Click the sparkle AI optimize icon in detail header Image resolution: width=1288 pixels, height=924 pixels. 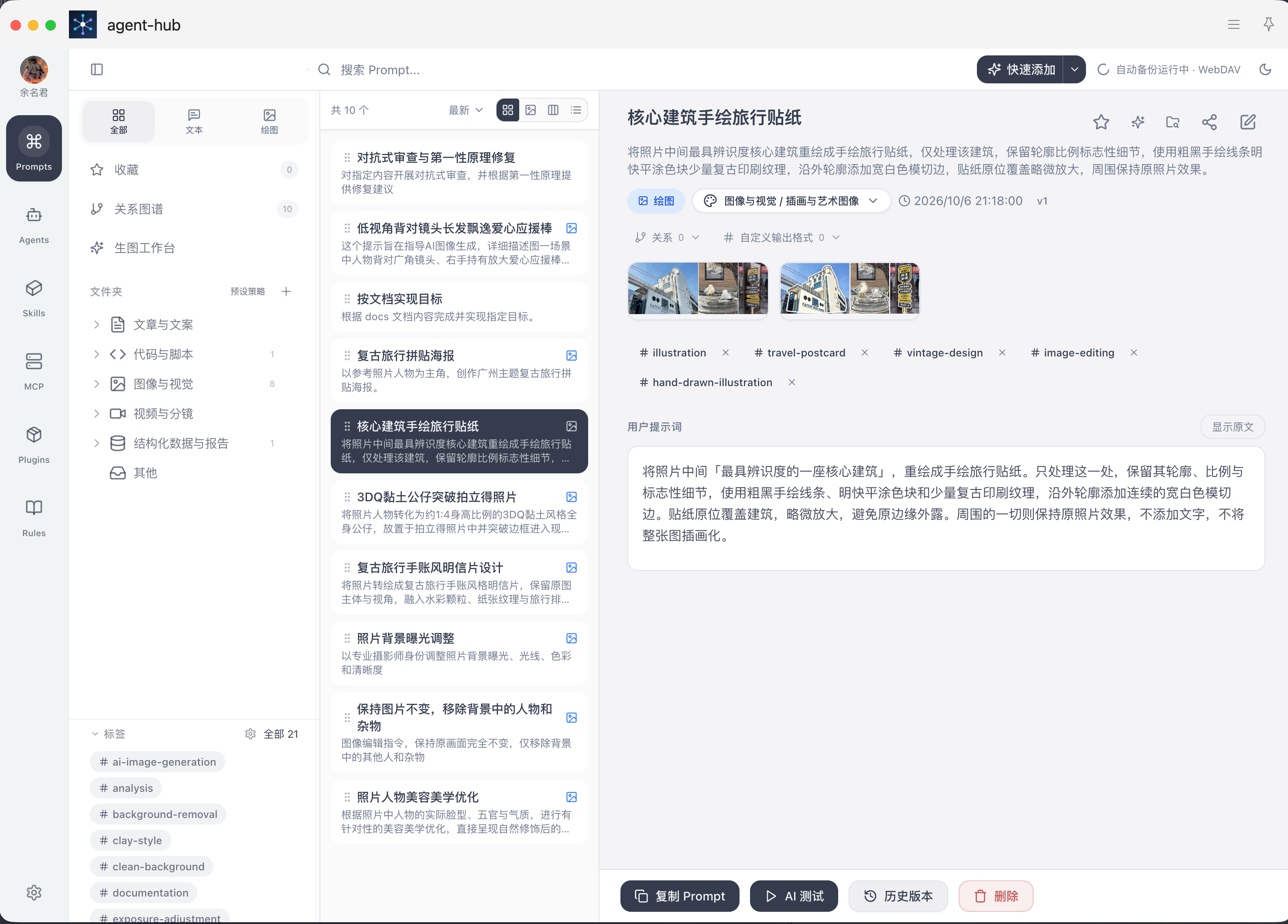(1137, 122)
